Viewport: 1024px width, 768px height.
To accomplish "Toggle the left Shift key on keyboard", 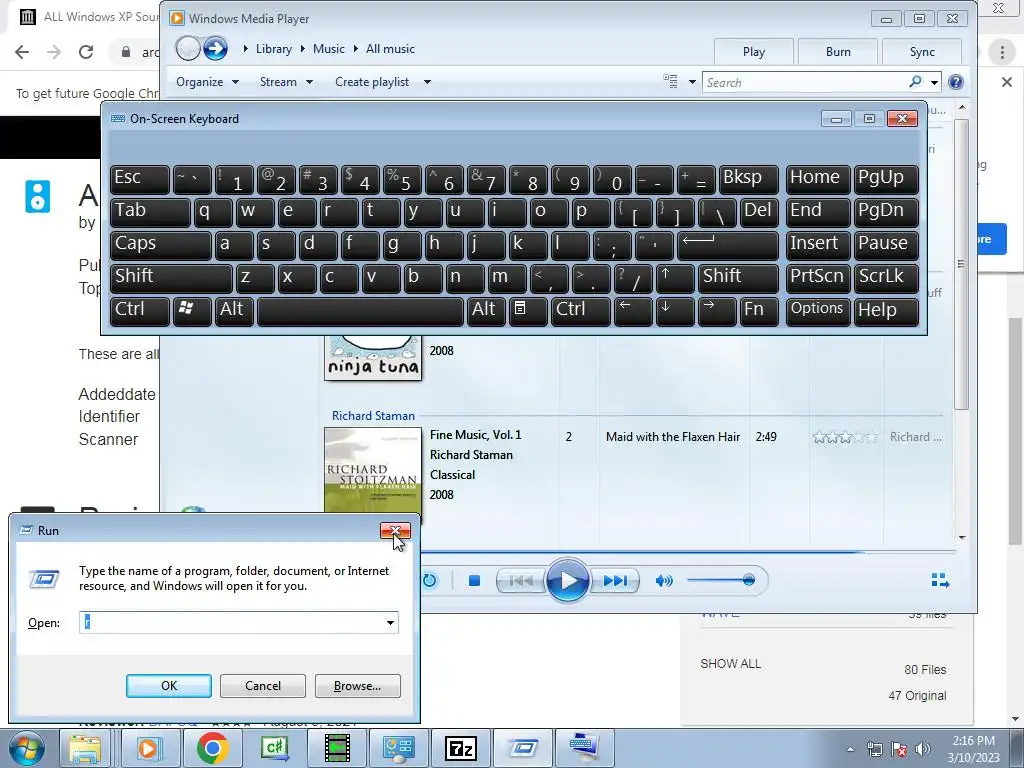I will [171, 278].
